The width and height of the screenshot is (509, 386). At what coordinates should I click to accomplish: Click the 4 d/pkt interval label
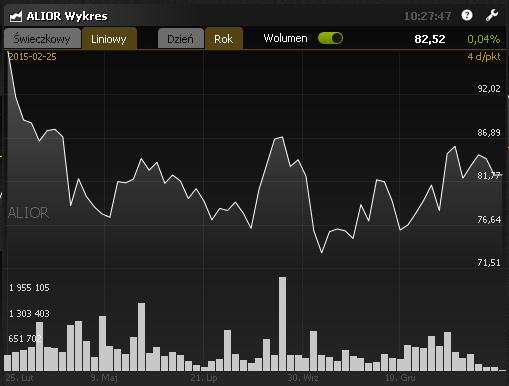pos(484,57)
